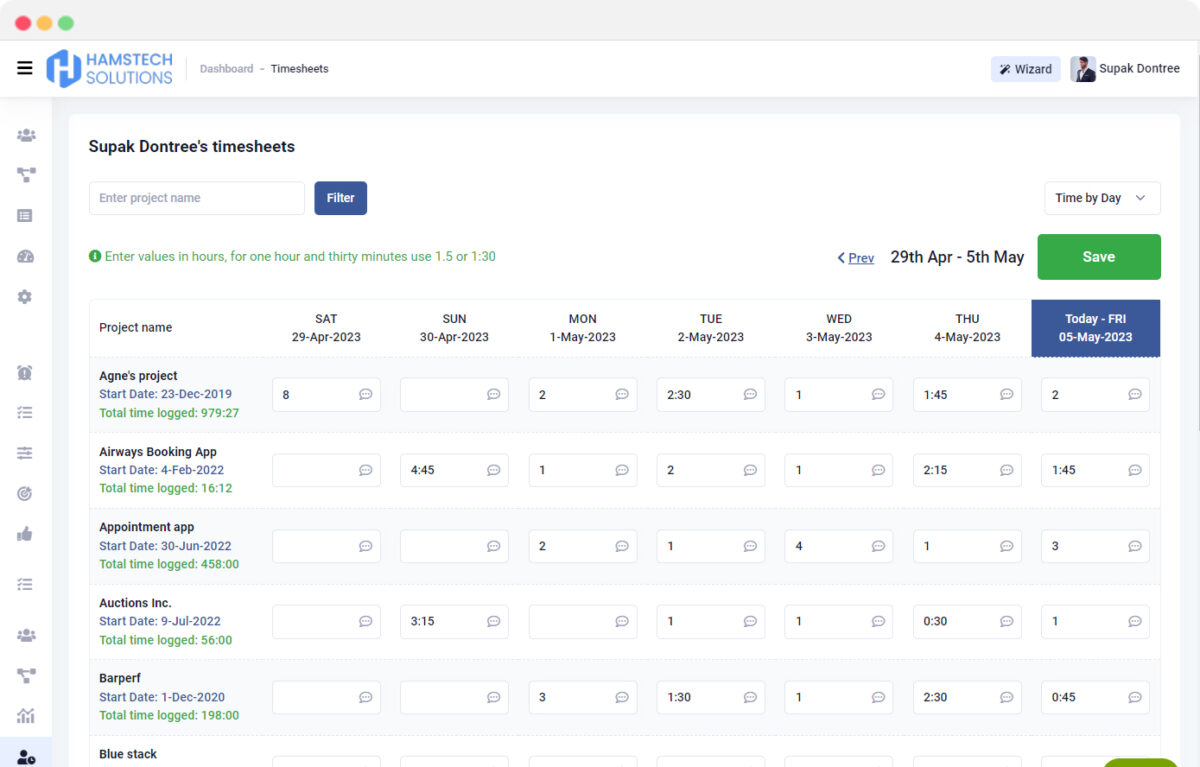
Task: Go to Dashboard breadcrumb
Action: 226,69
